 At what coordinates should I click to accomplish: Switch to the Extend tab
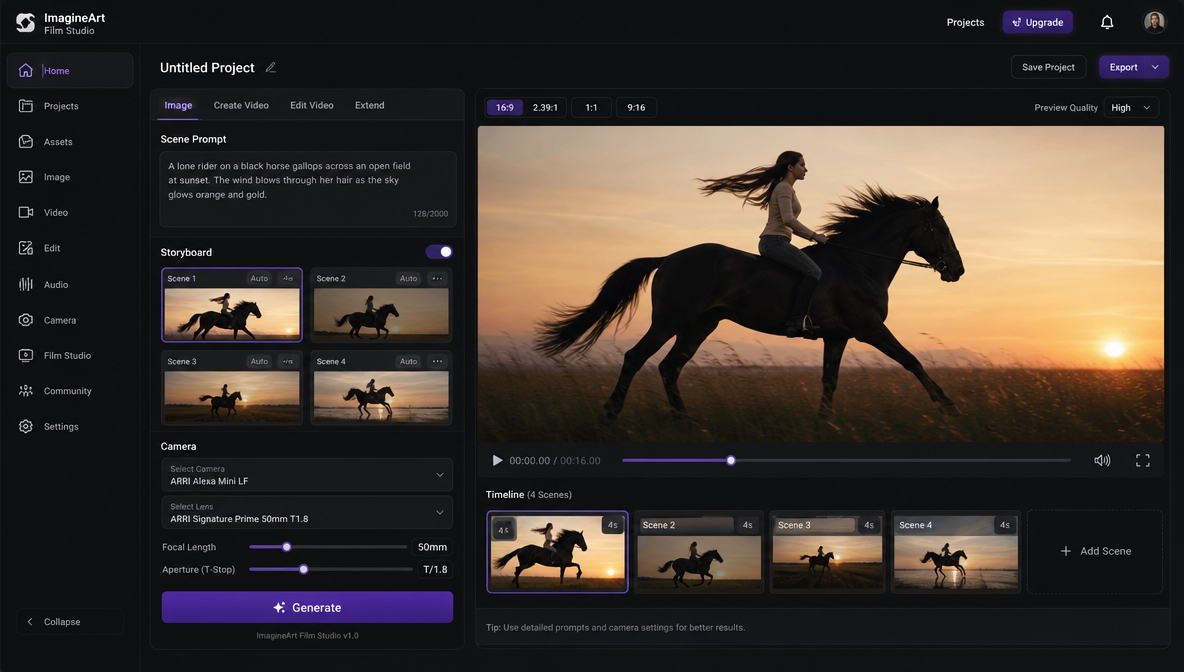pyautogui.click(x=369, y=105)
